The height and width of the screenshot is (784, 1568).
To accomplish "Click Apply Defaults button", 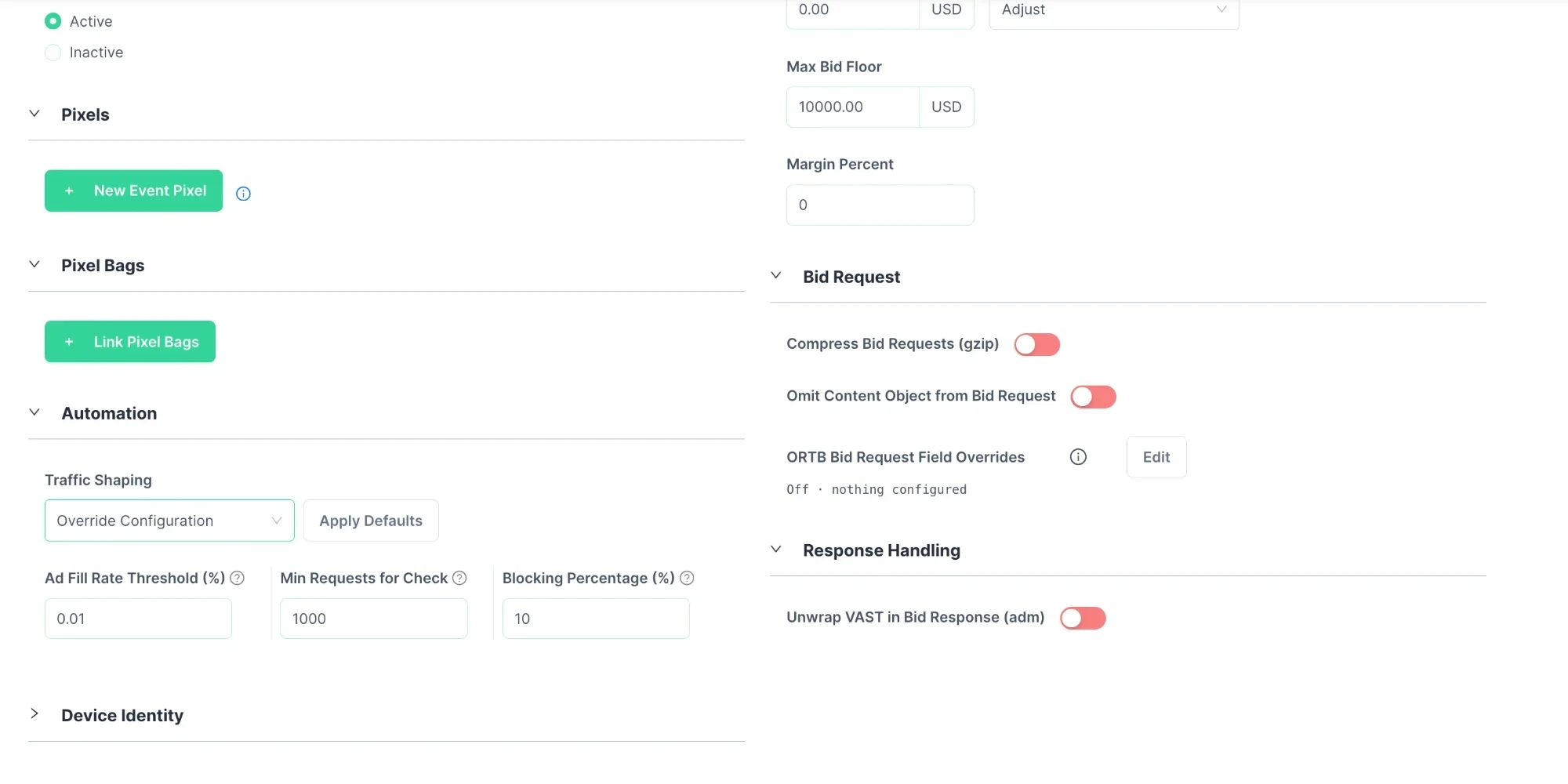I will (371, 521).
